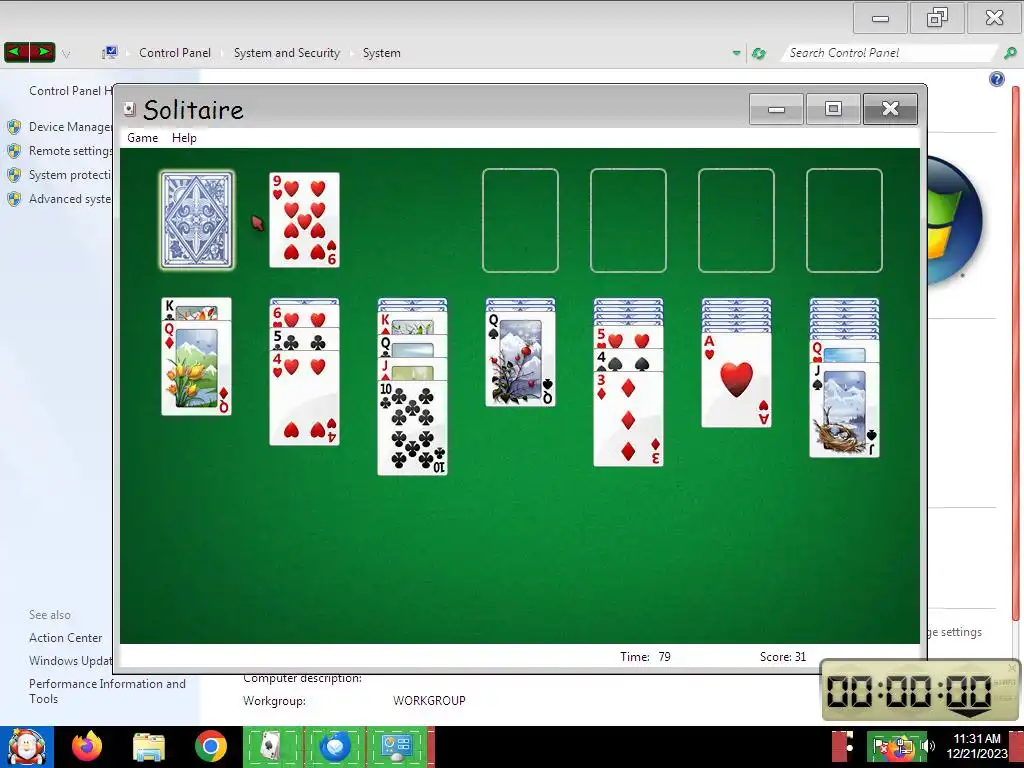Image resolution: width=1024 pixels, height=768 pixels.
Task: Click the Control Panel vertical scrollbar
Action: tap(1016, 353)
